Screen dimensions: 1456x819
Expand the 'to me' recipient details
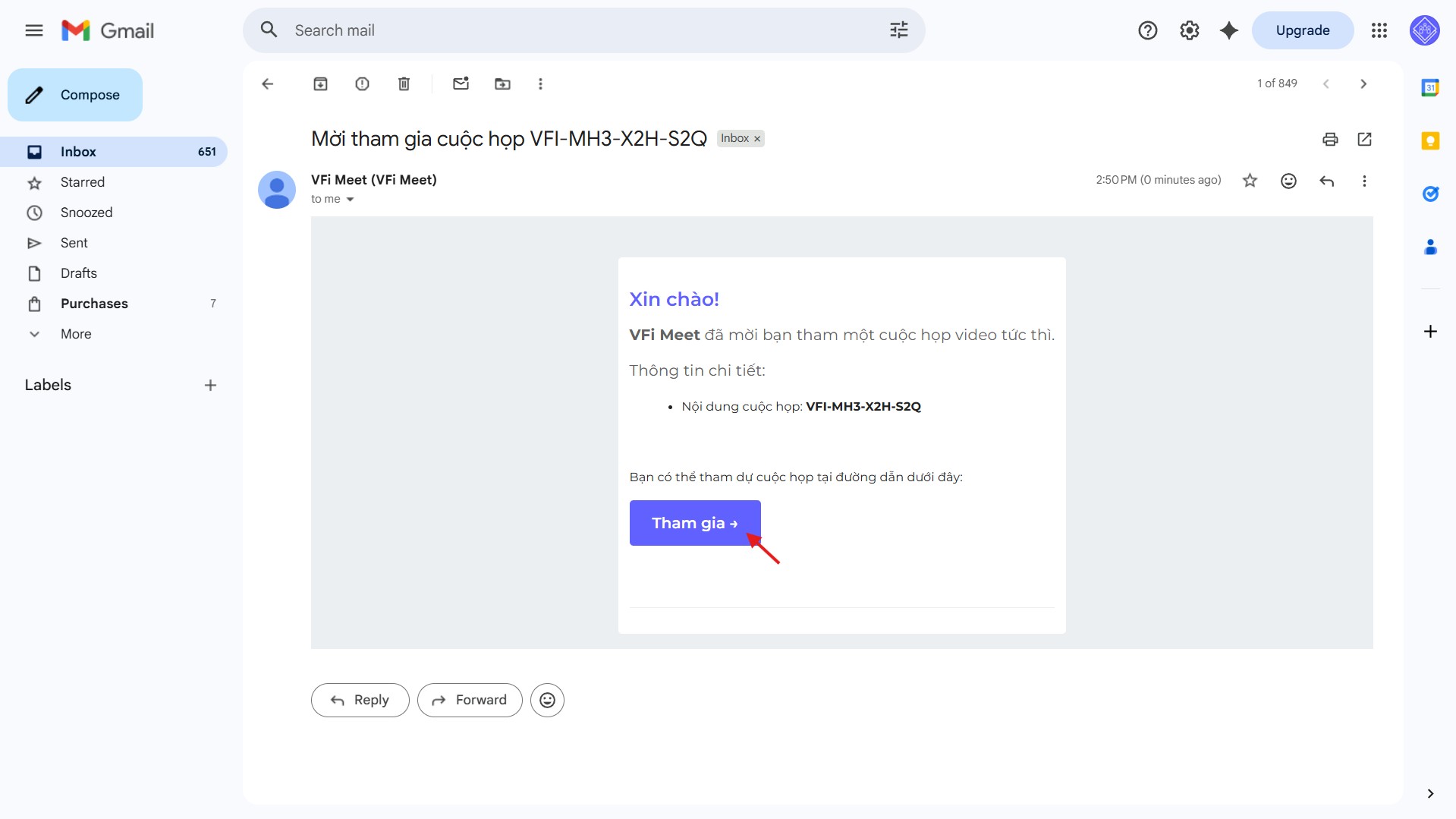tap(350, 200)
